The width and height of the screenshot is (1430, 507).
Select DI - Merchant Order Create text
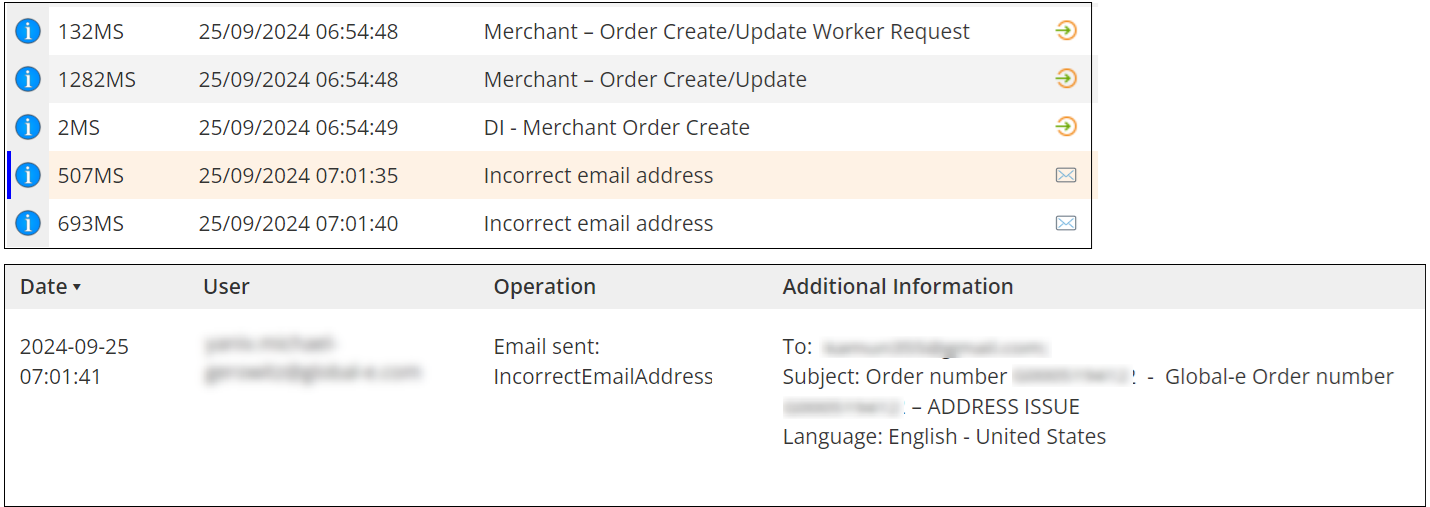click(x=617, y=127)
